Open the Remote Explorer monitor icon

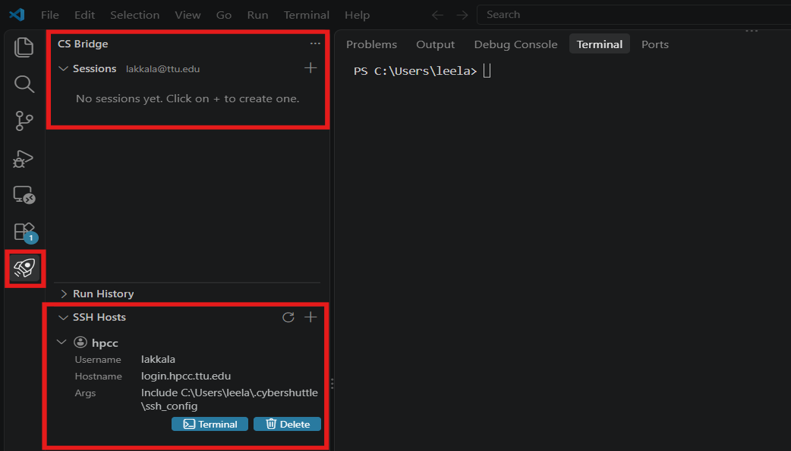tap(24, 195)
